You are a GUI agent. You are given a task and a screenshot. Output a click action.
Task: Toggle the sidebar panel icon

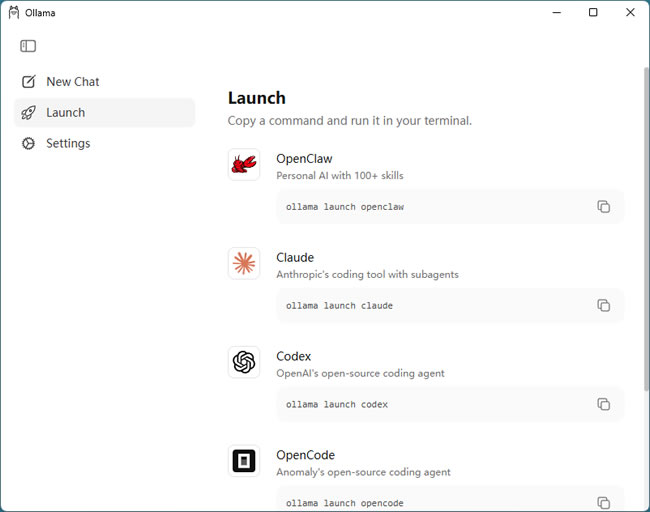tap(28, 46)
